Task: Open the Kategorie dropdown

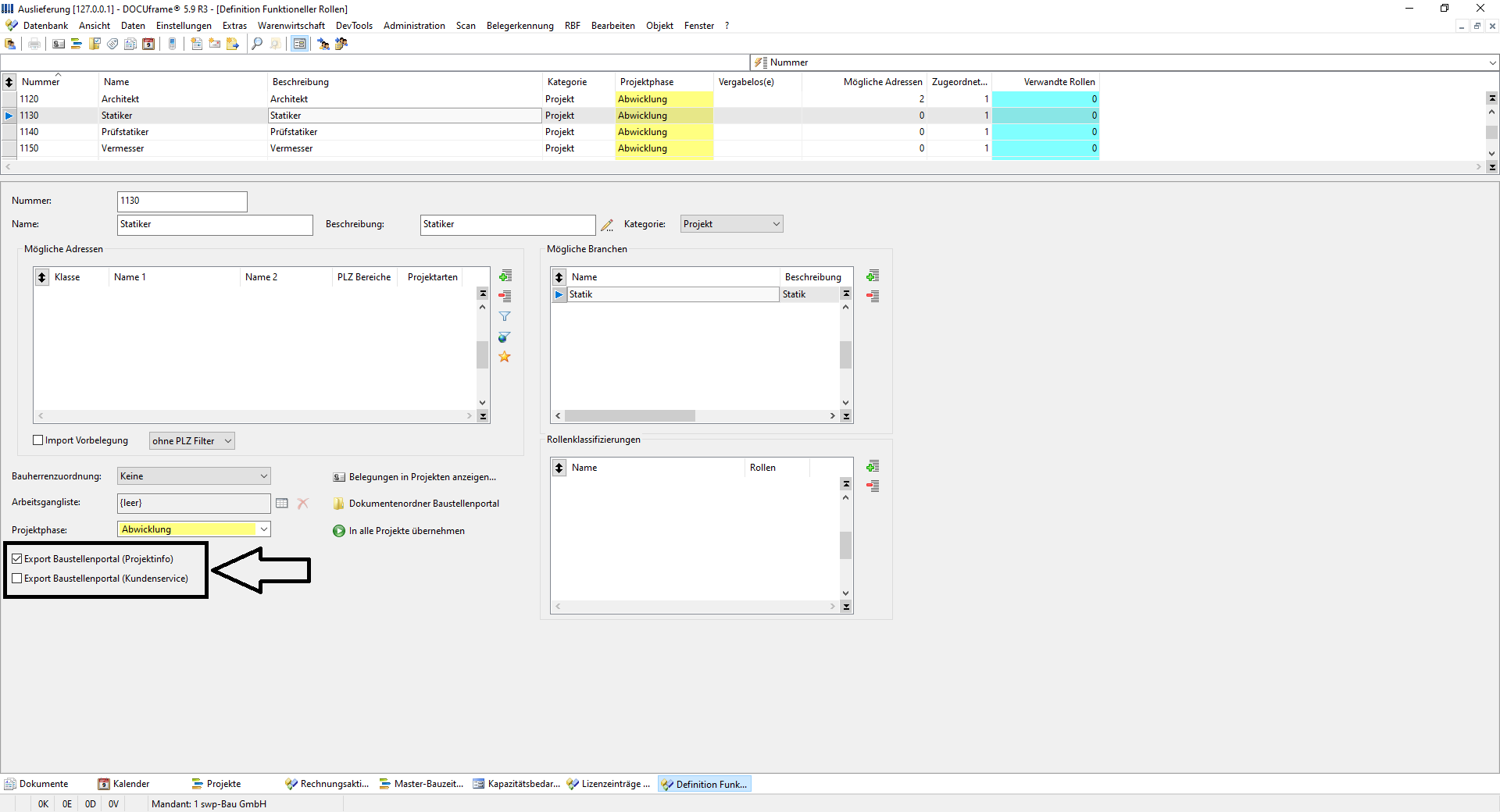Action: (x=731, y=224)
